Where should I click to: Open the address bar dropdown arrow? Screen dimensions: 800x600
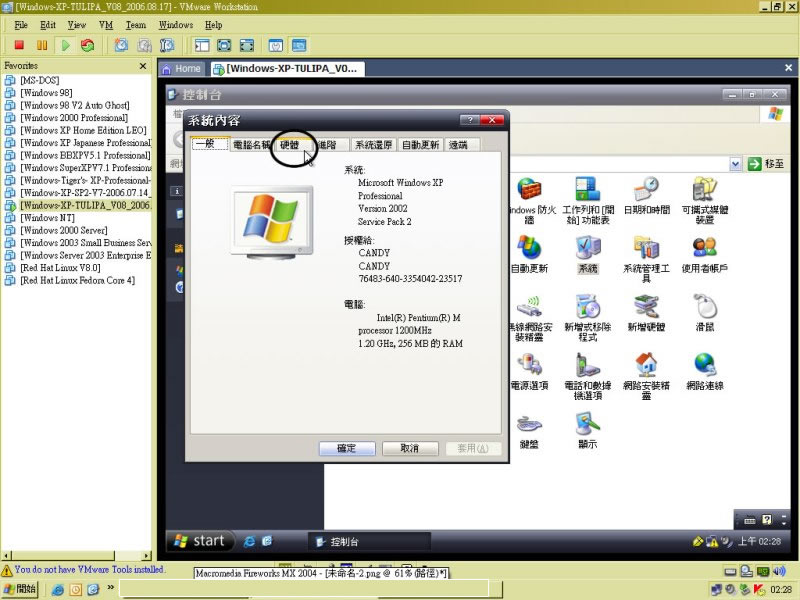pyautogui.click(x=735, y=164)
